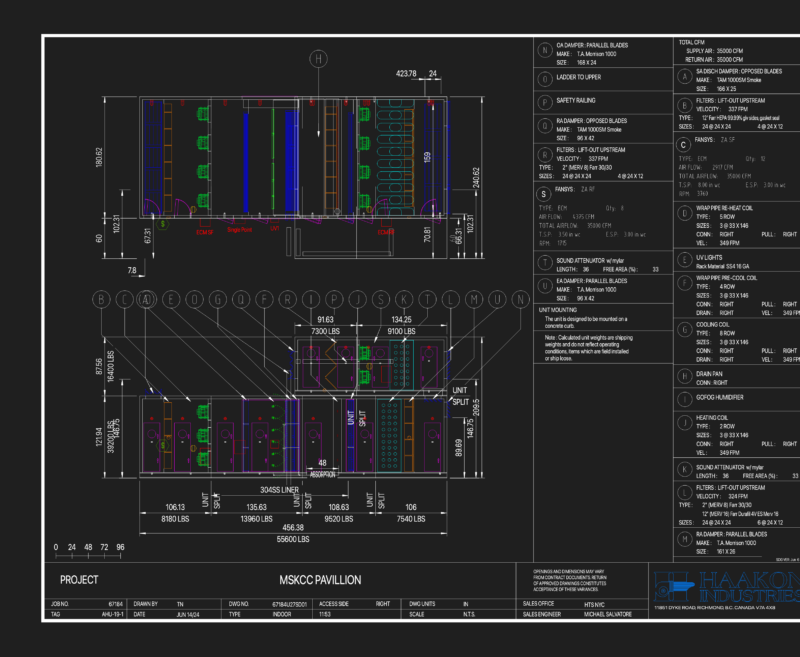Pick legend bubble D beside WRAP PIPE RE-HEAT COIL

click(x=685, y=213)
